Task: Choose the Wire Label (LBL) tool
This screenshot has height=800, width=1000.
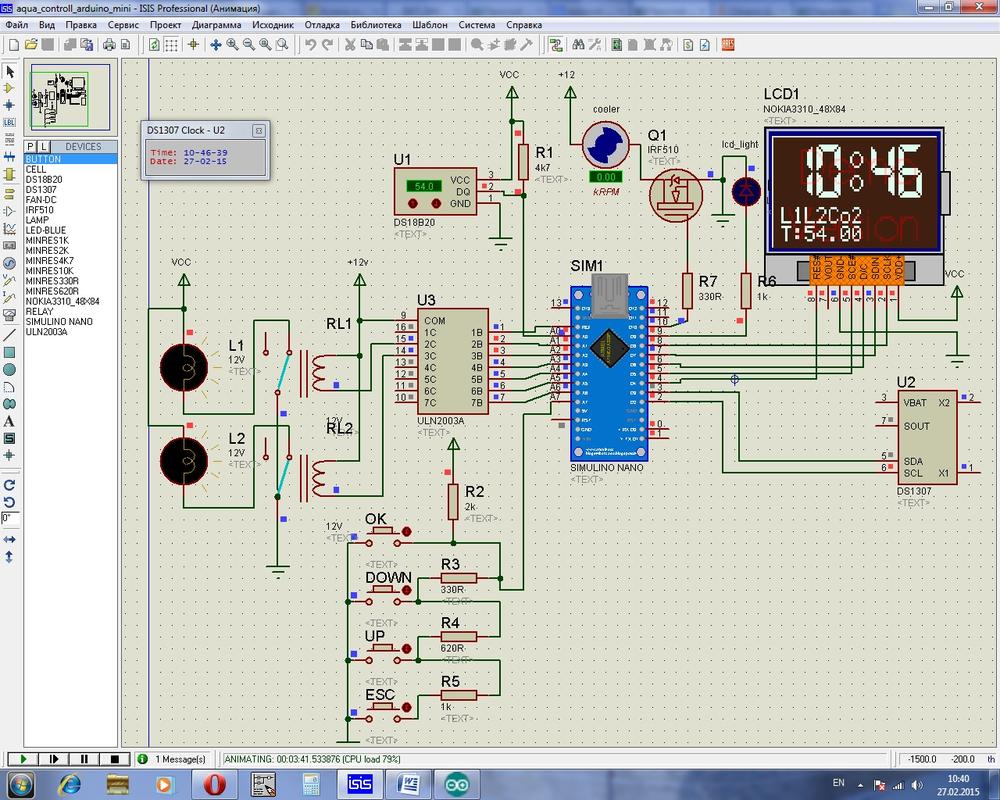Action: click(x=10, y=122)
